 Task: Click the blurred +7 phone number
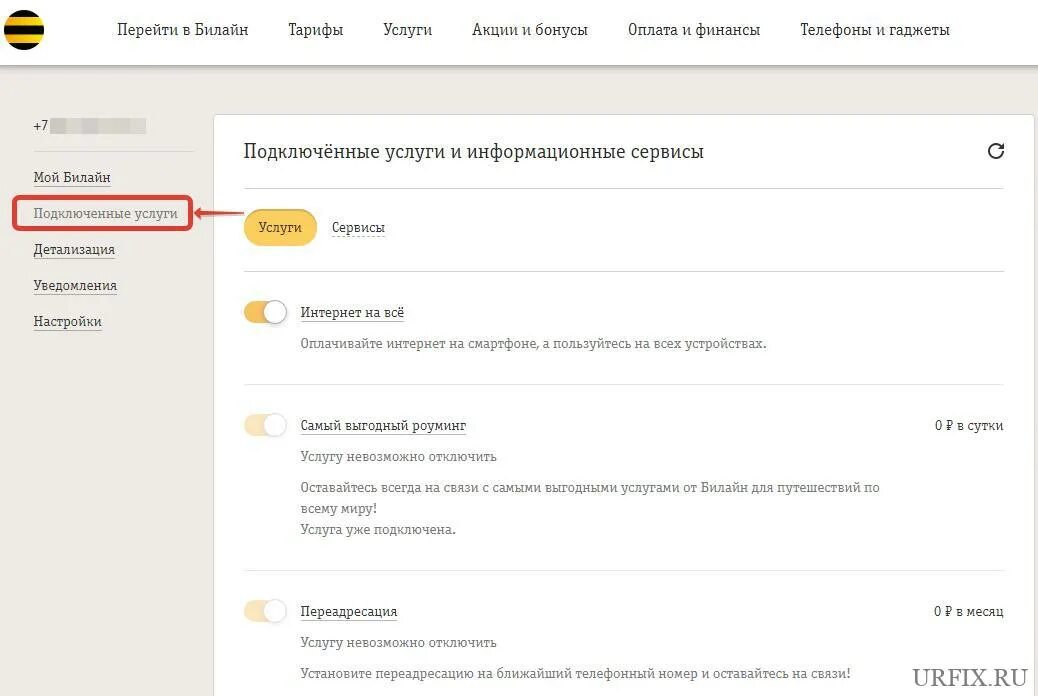click(89, 126)
